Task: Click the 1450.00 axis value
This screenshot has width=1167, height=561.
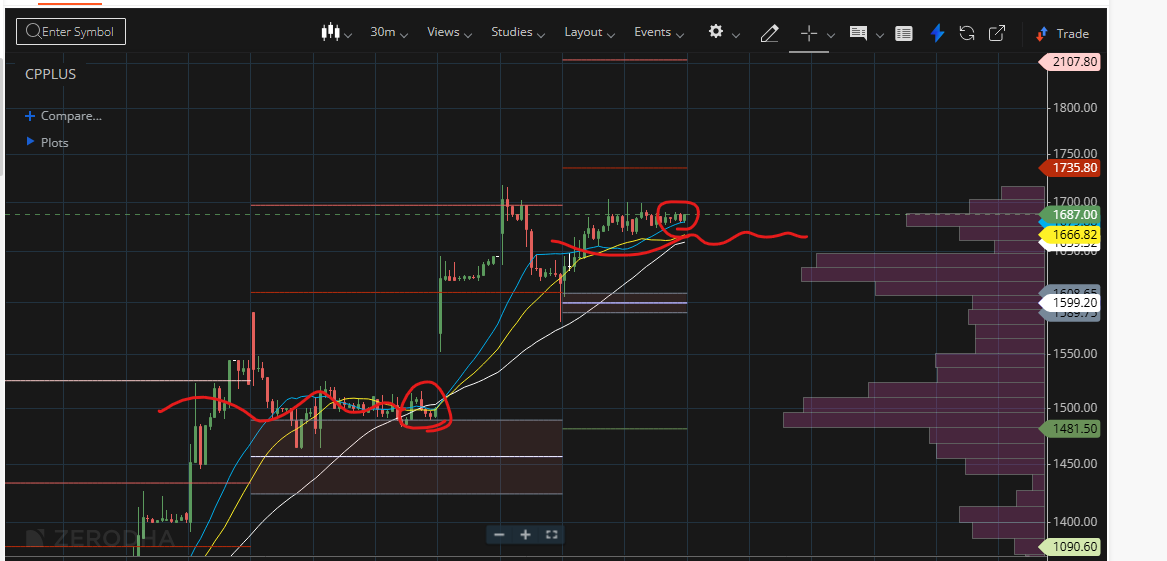Action: tap(1075, 464)
